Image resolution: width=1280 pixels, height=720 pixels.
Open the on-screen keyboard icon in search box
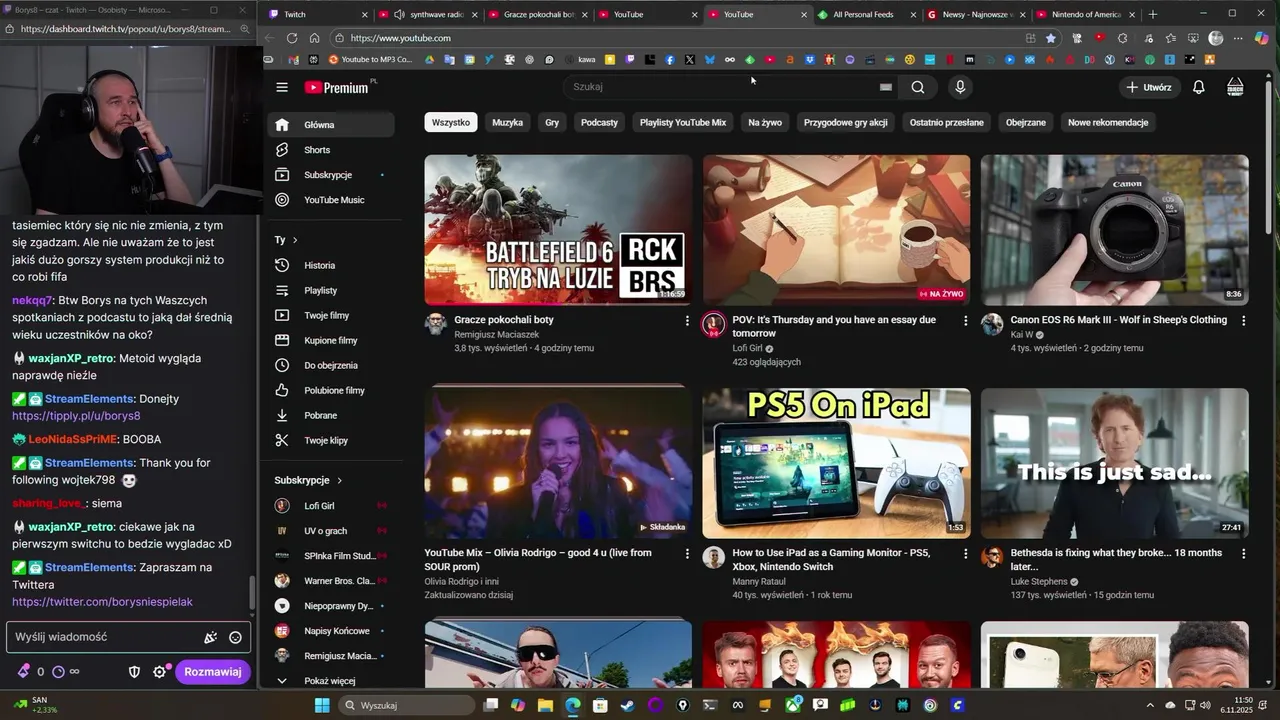[885, 87]
